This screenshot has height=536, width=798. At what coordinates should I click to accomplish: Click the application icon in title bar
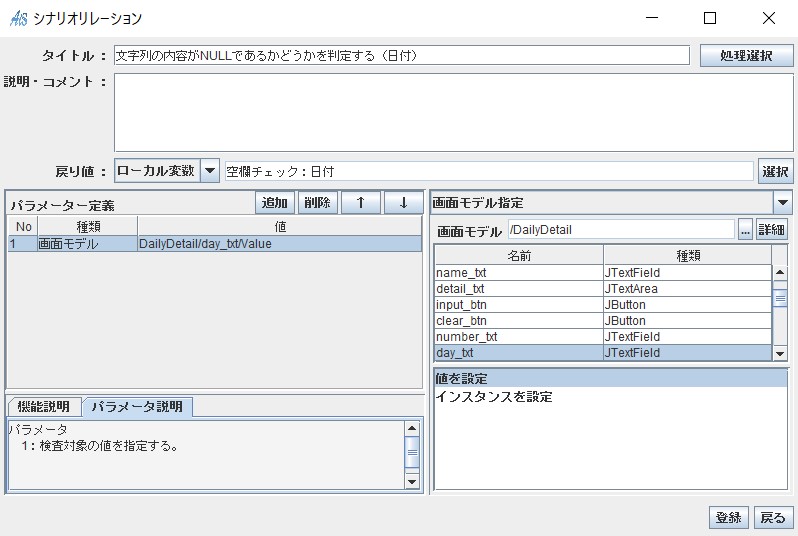coord(19,18)
